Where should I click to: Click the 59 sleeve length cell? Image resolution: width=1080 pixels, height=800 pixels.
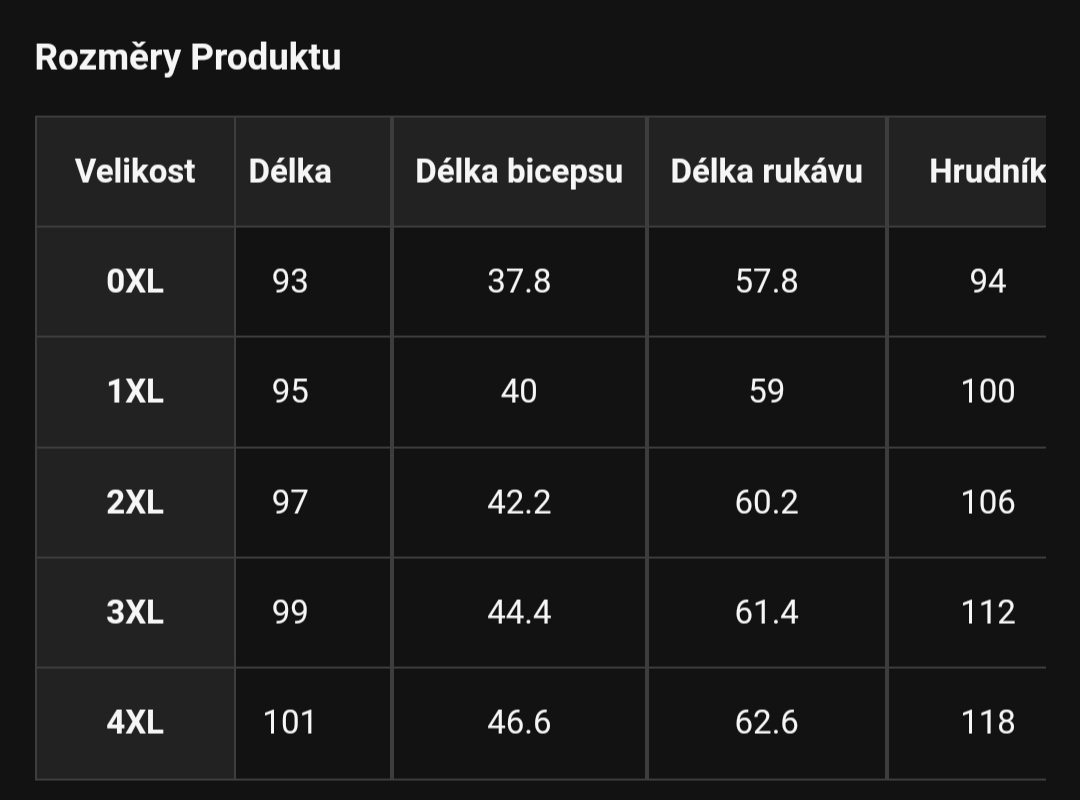[x=767, y=391]
